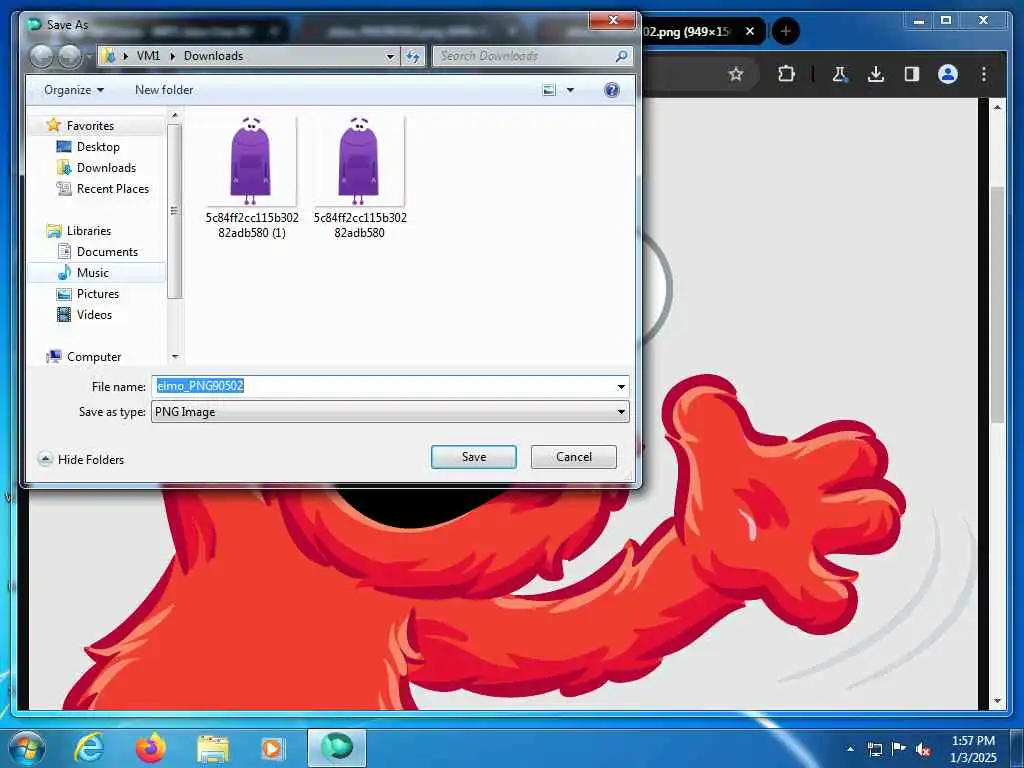
Task: Click the File name input field
Action: click(382, 386)
